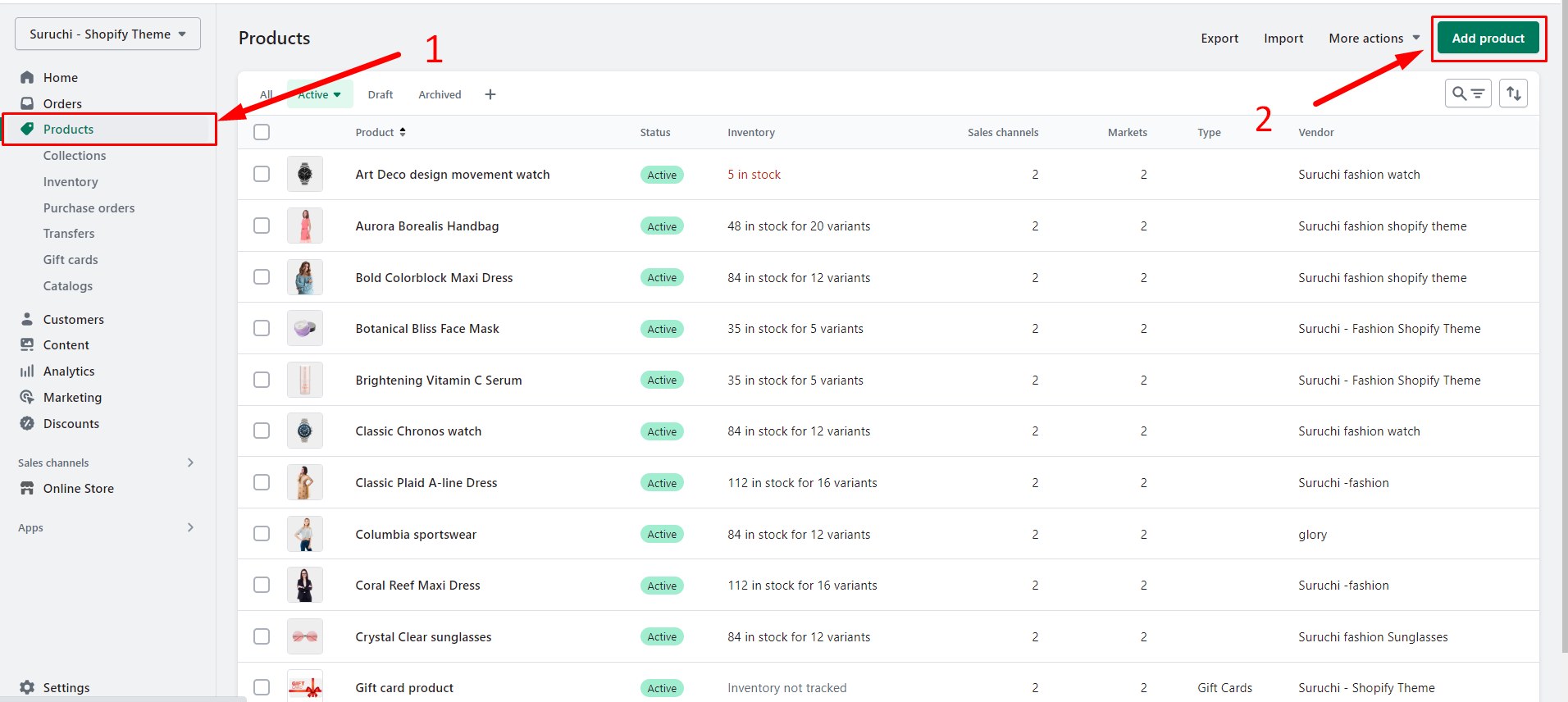Switch to the Draft tab
The image size is (1568, 702).
381,94
